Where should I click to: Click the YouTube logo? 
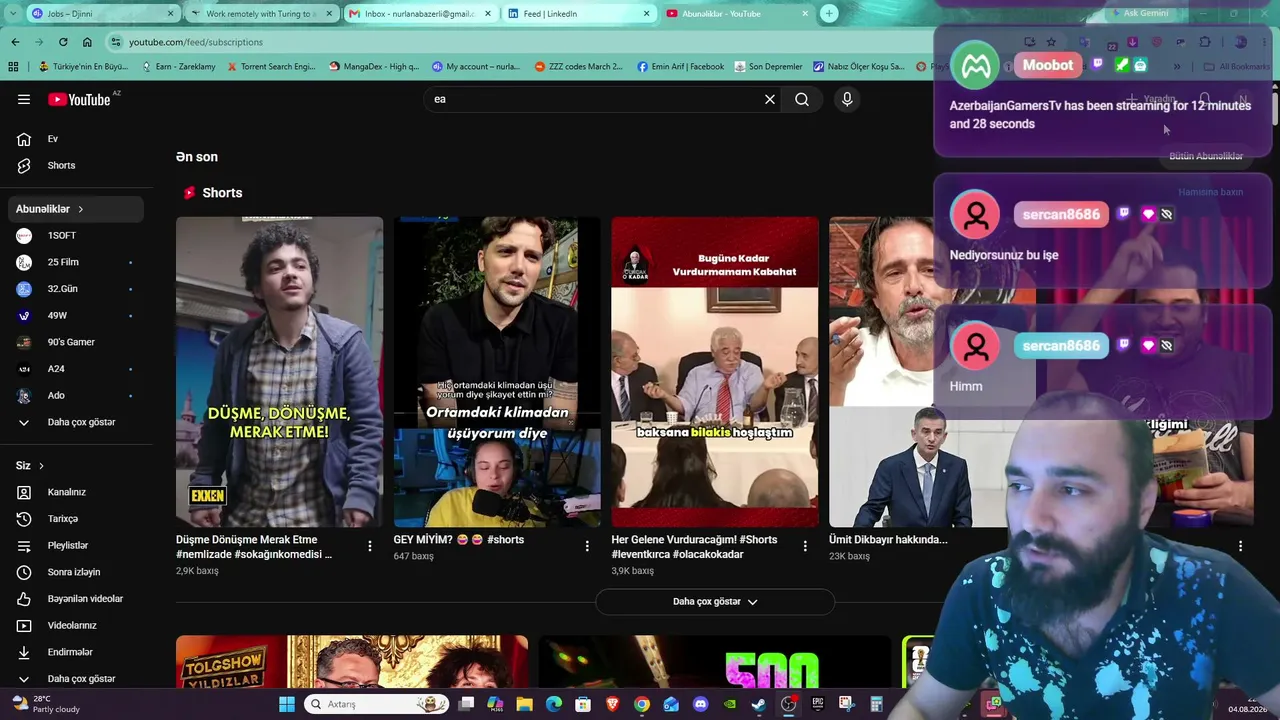(x=79, y=99)
